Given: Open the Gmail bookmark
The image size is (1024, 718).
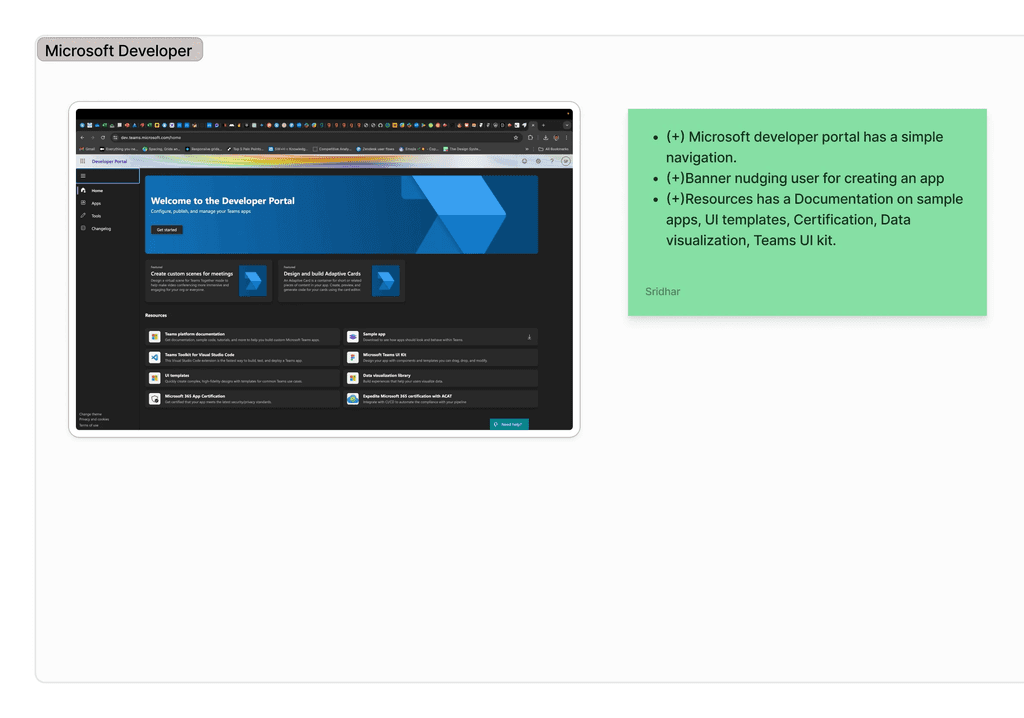Looking at the screenshot, I should pos(87,149).
